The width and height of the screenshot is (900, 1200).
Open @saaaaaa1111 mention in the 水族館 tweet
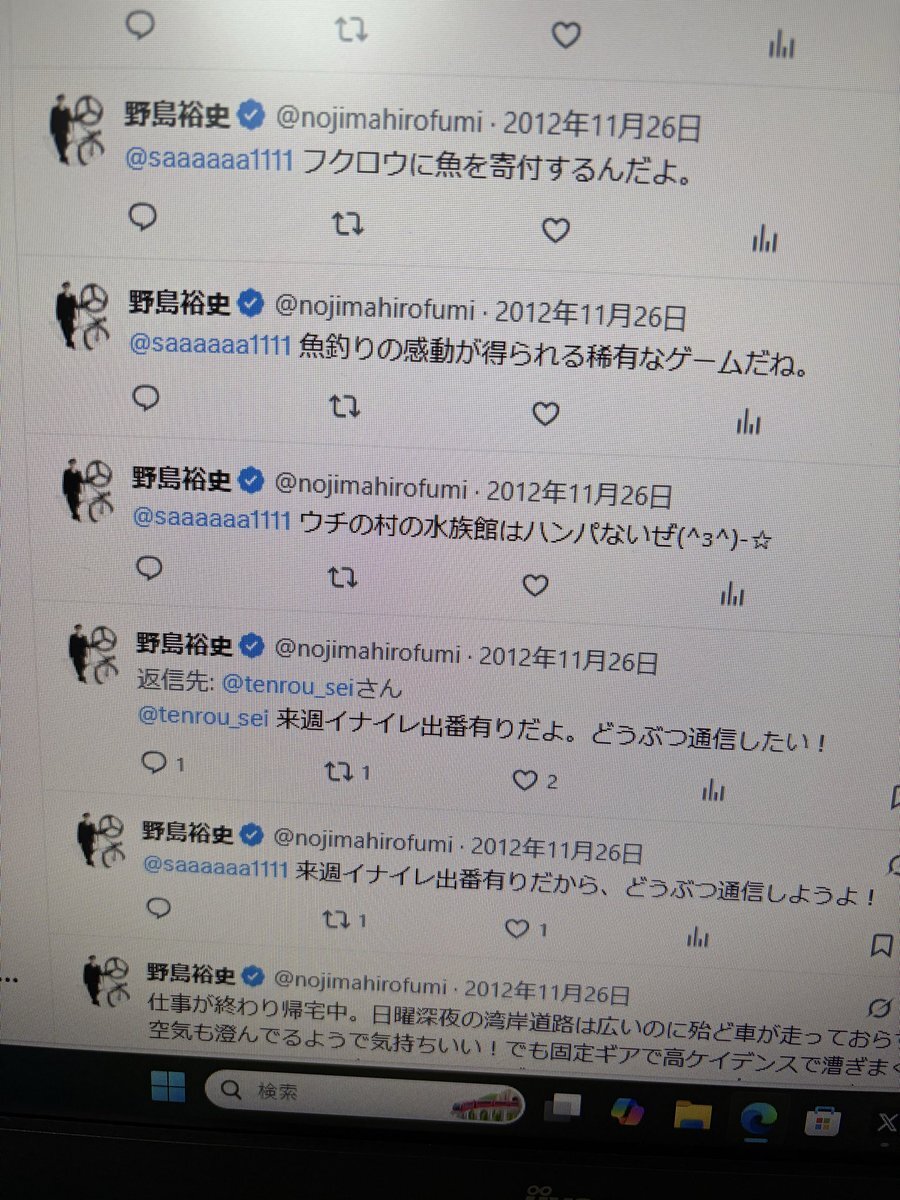(212, 521)
